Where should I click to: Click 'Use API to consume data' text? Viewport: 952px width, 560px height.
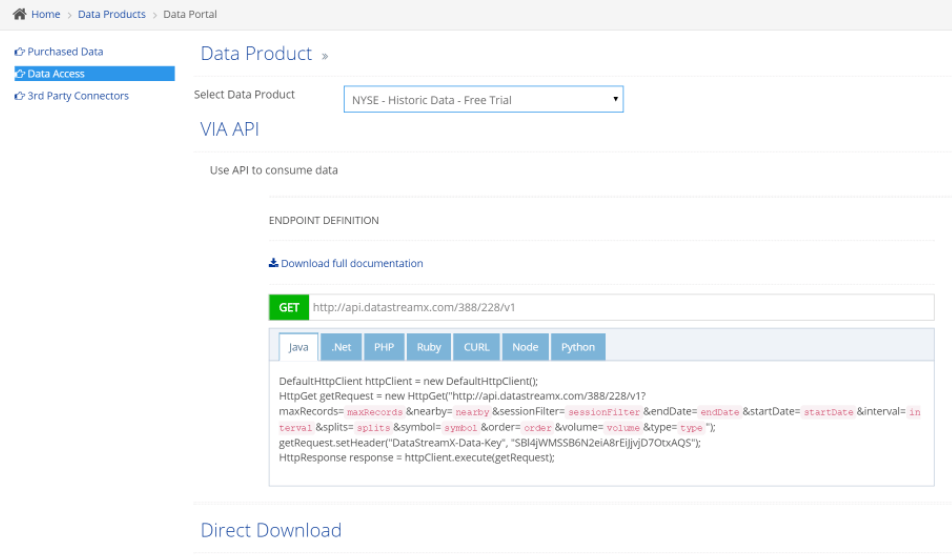[x=274, y=170]
